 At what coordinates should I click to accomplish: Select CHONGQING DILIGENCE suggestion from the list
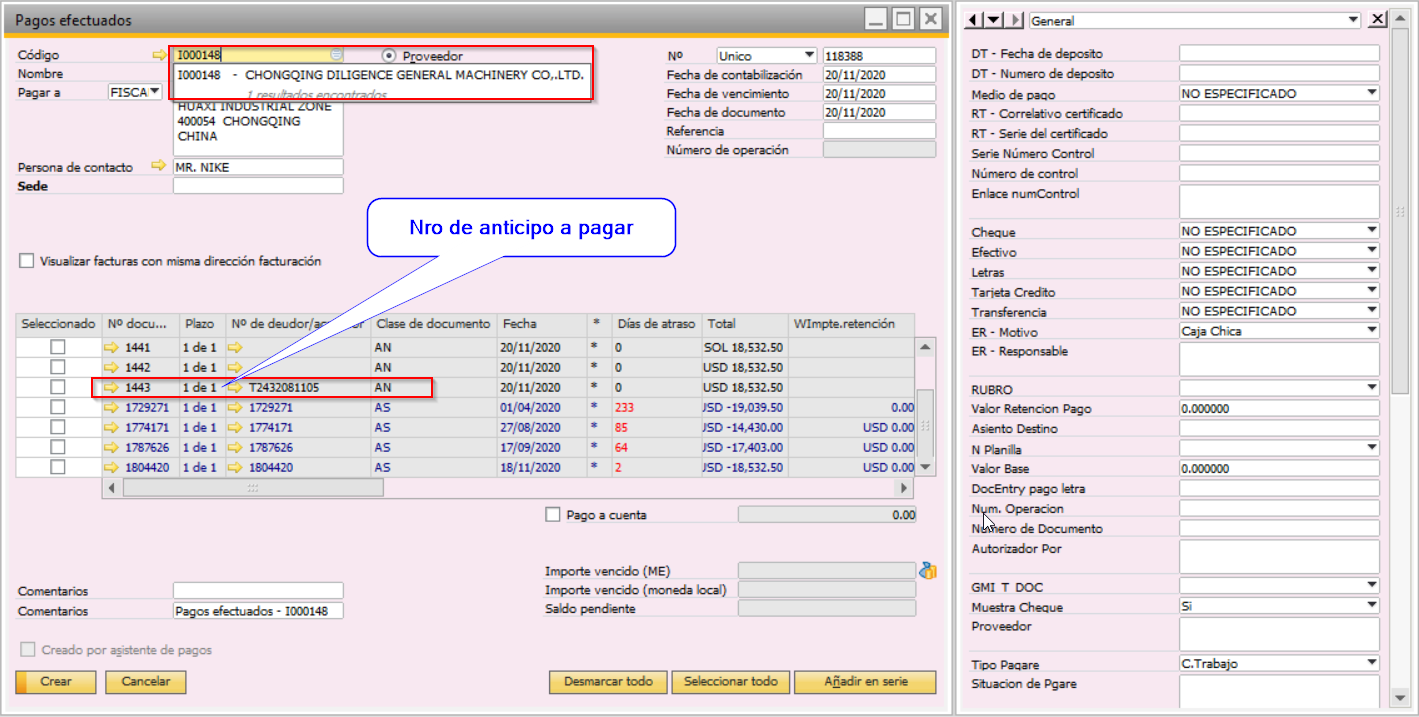coord(380,75)
